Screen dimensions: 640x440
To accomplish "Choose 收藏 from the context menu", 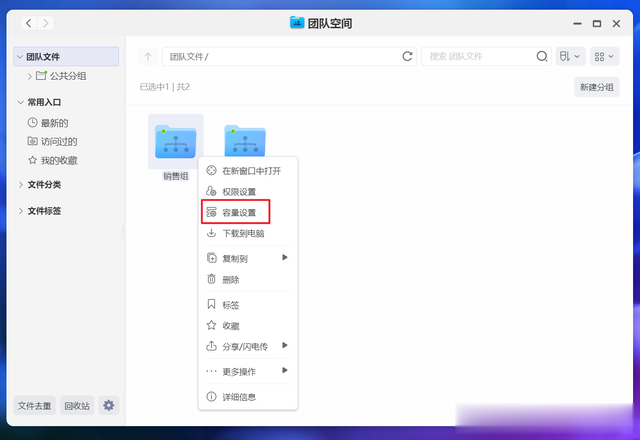I will [x=248, y=325].
